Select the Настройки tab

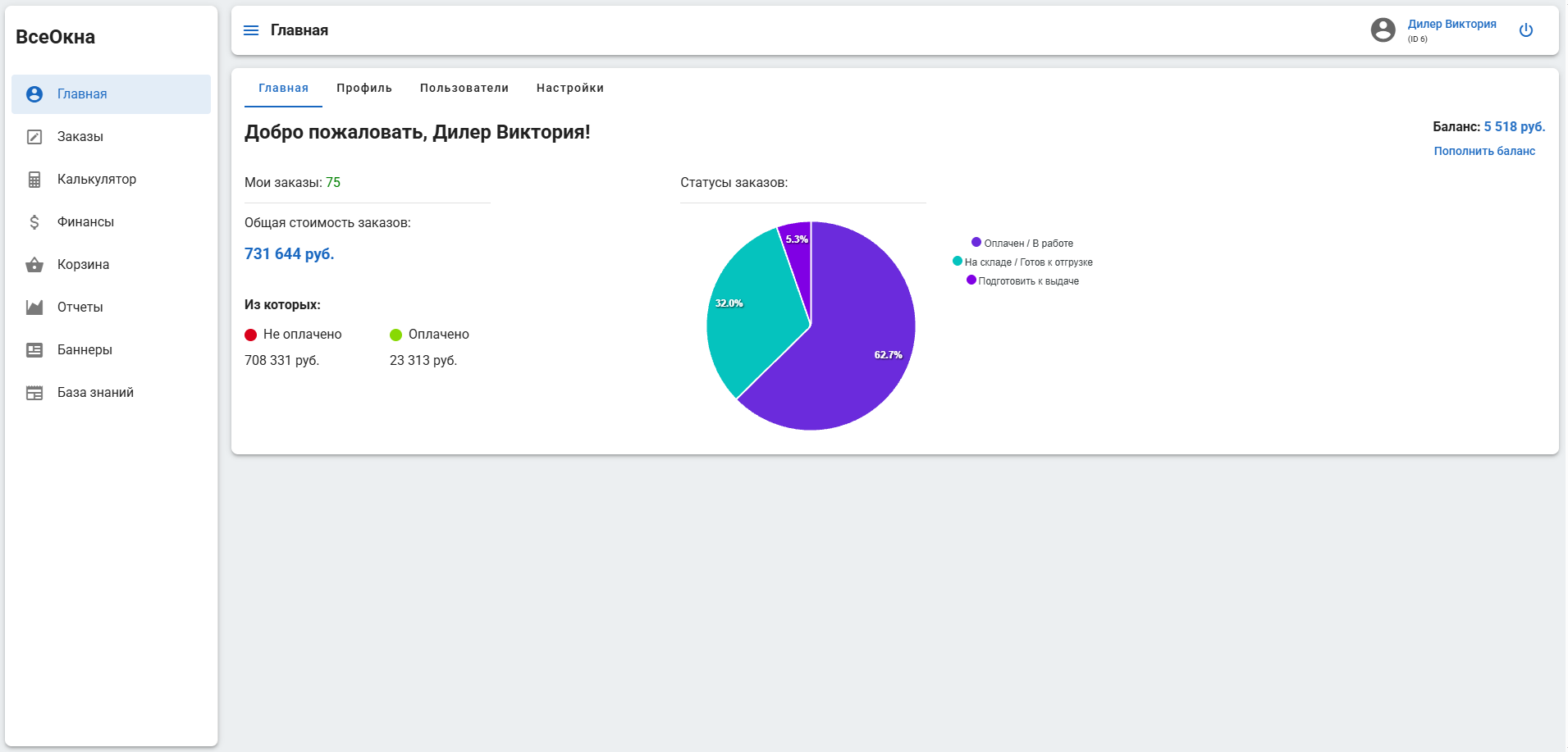570,88
